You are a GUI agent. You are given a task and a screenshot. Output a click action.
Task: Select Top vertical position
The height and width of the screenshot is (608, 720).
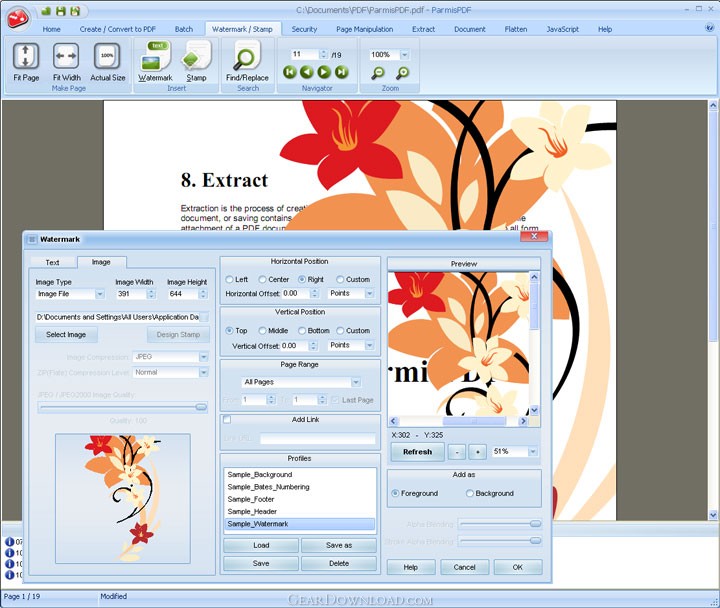[229, 330]
